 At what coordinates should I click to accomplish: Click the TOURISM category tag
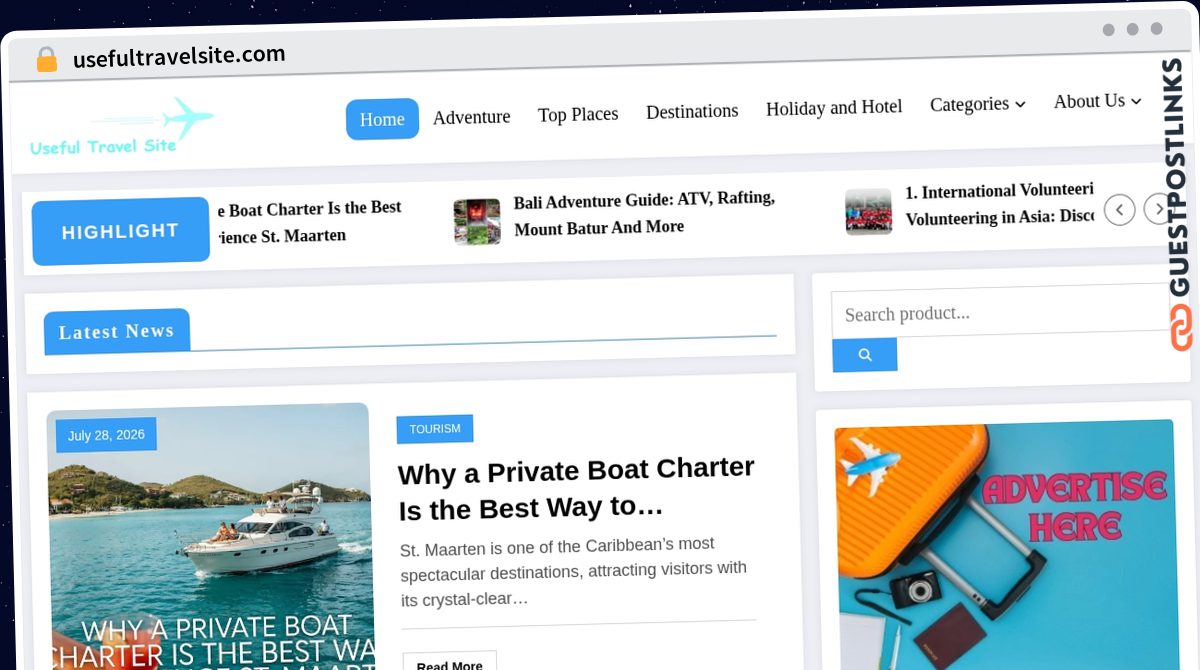pos(435,429)
